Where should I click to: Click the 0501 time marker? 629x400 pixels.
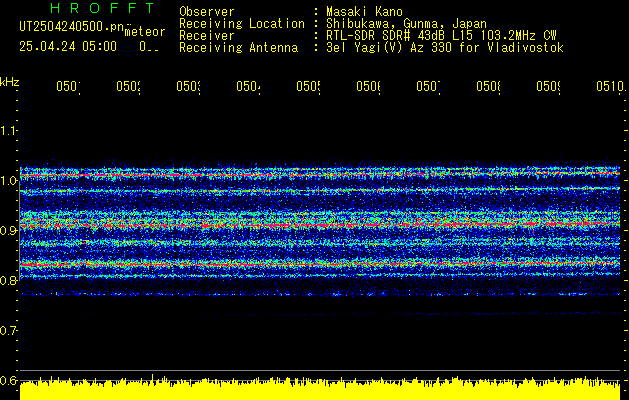tap(68, 86)
